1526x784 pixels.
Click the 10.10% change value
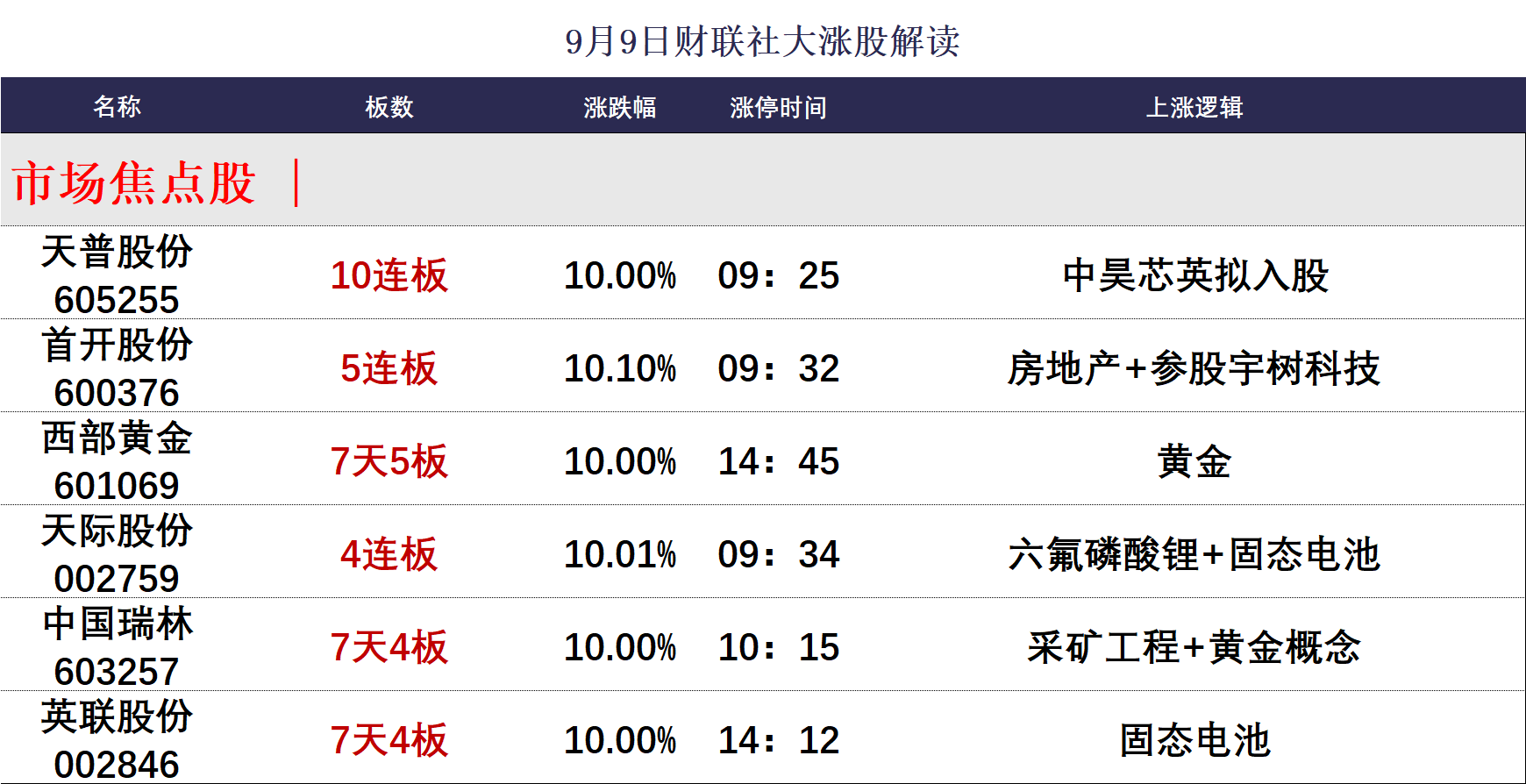(x=620, y=368)
